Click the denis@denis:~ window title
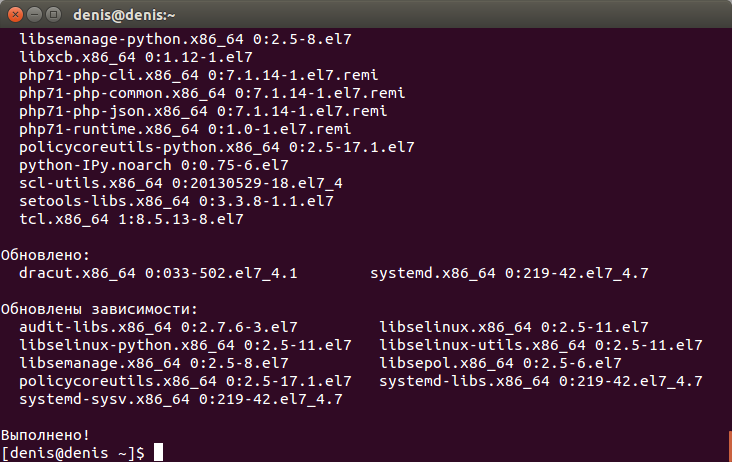Image resolution: width=732 pixels, height=462 pixels. point(124,15)
